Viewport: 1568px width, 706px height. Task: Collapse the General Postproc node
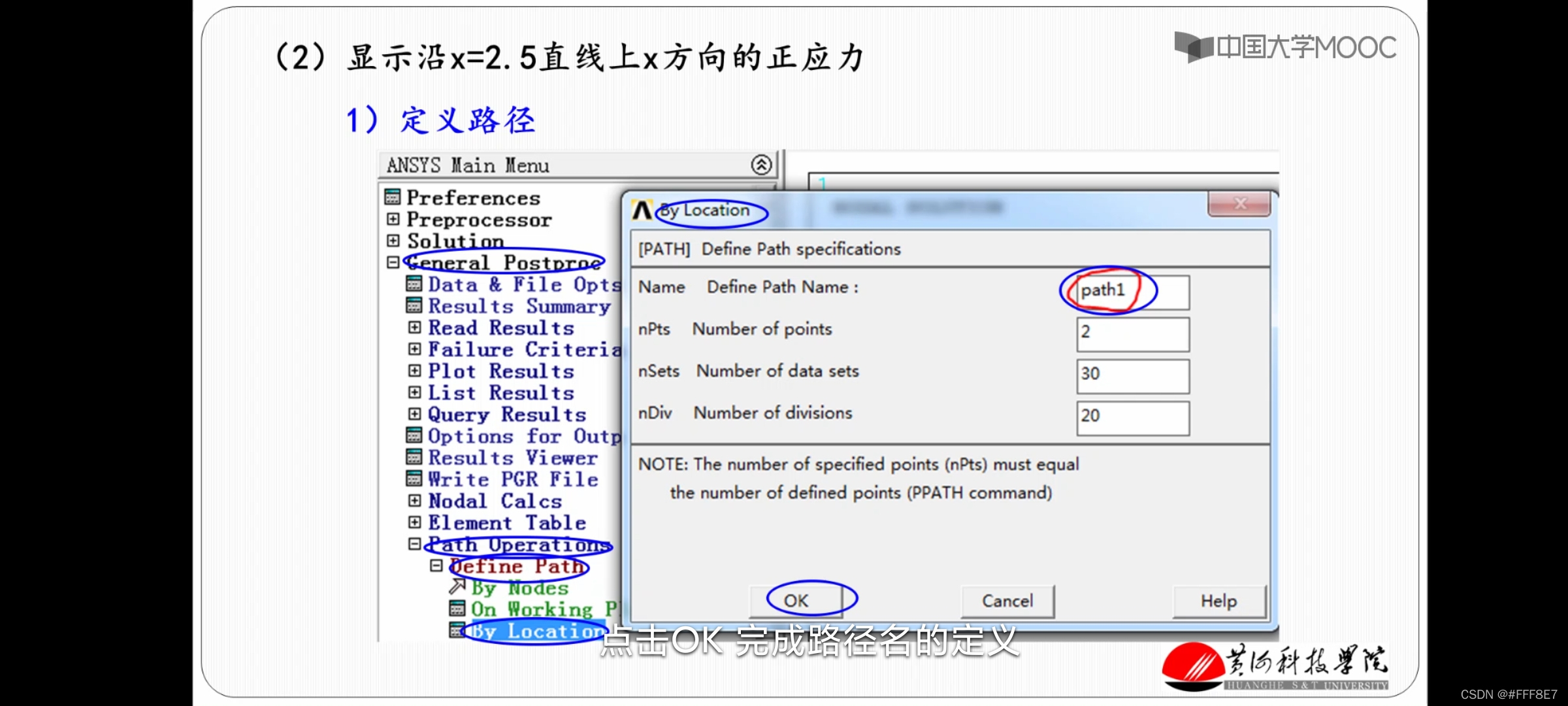pyautogui.click(x=393, y=262)
